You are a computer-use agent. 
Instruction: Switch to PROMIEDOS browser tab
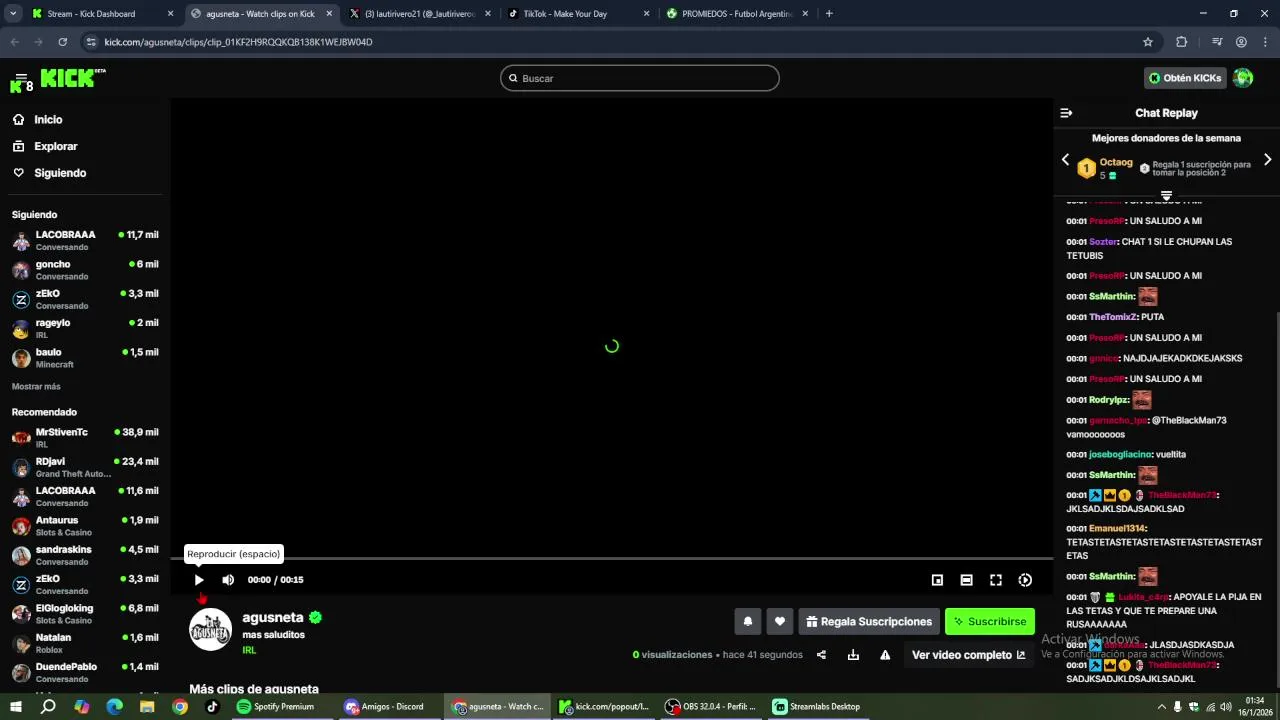(x=737, y=14)
